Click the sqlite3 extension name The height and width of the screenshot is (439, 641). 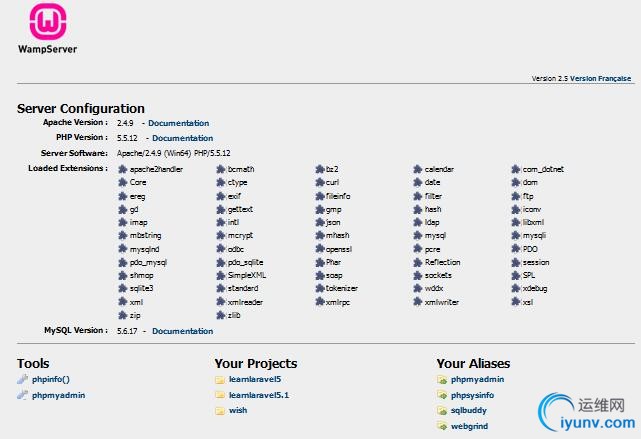141,288
